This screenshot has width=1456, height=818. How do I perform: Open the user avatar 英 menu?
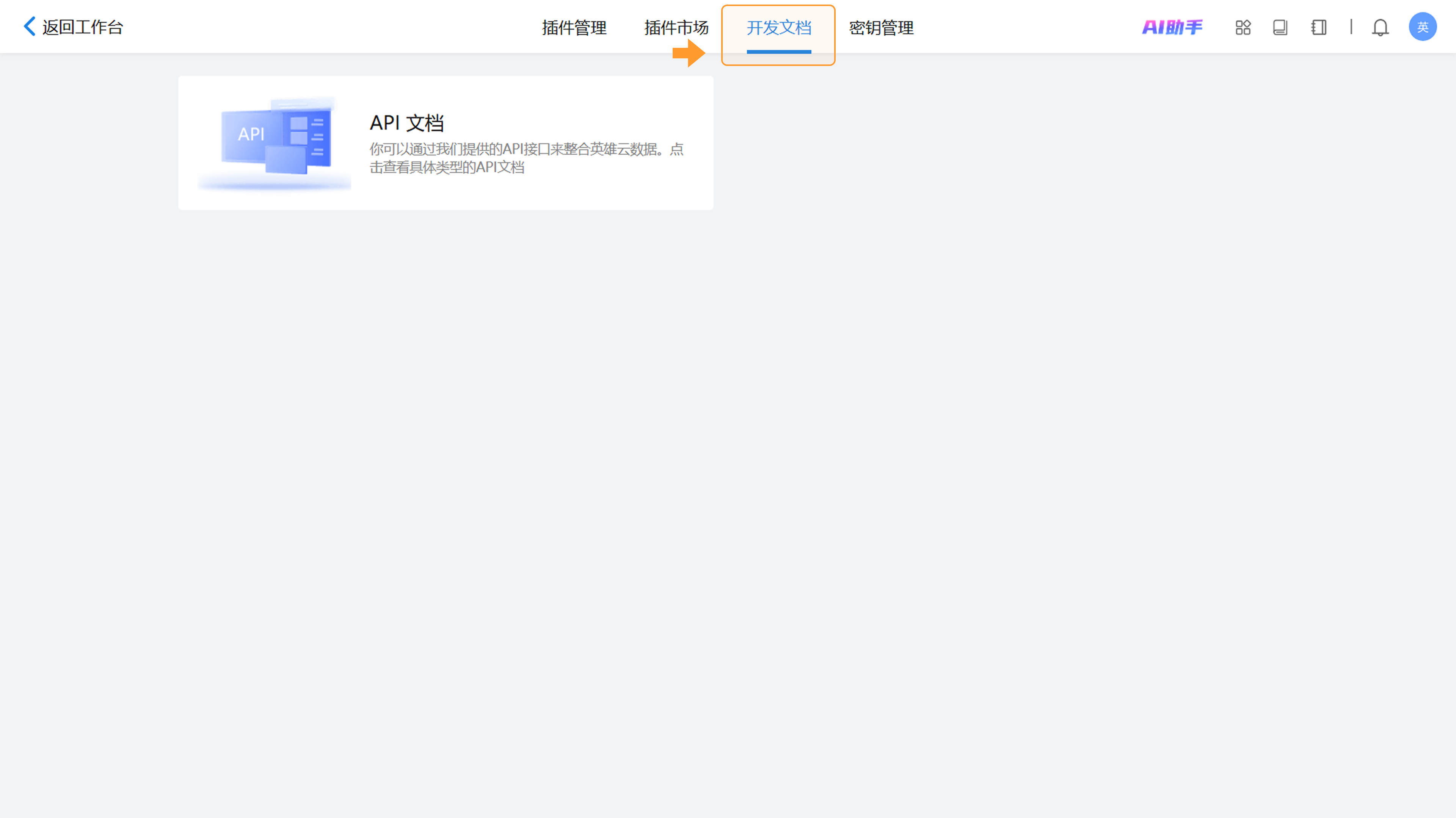coord(1423,27)
